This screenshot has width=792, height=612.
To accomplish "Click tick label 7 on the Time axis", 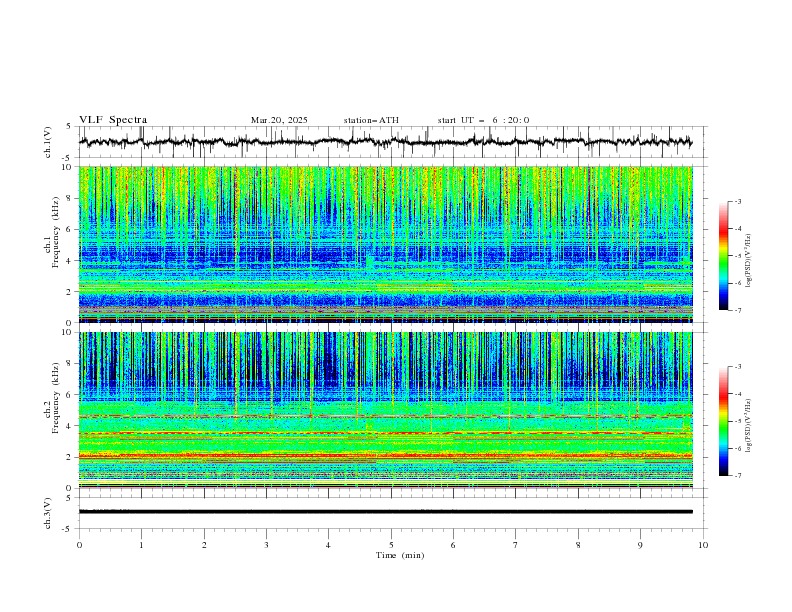I will 516,545.
